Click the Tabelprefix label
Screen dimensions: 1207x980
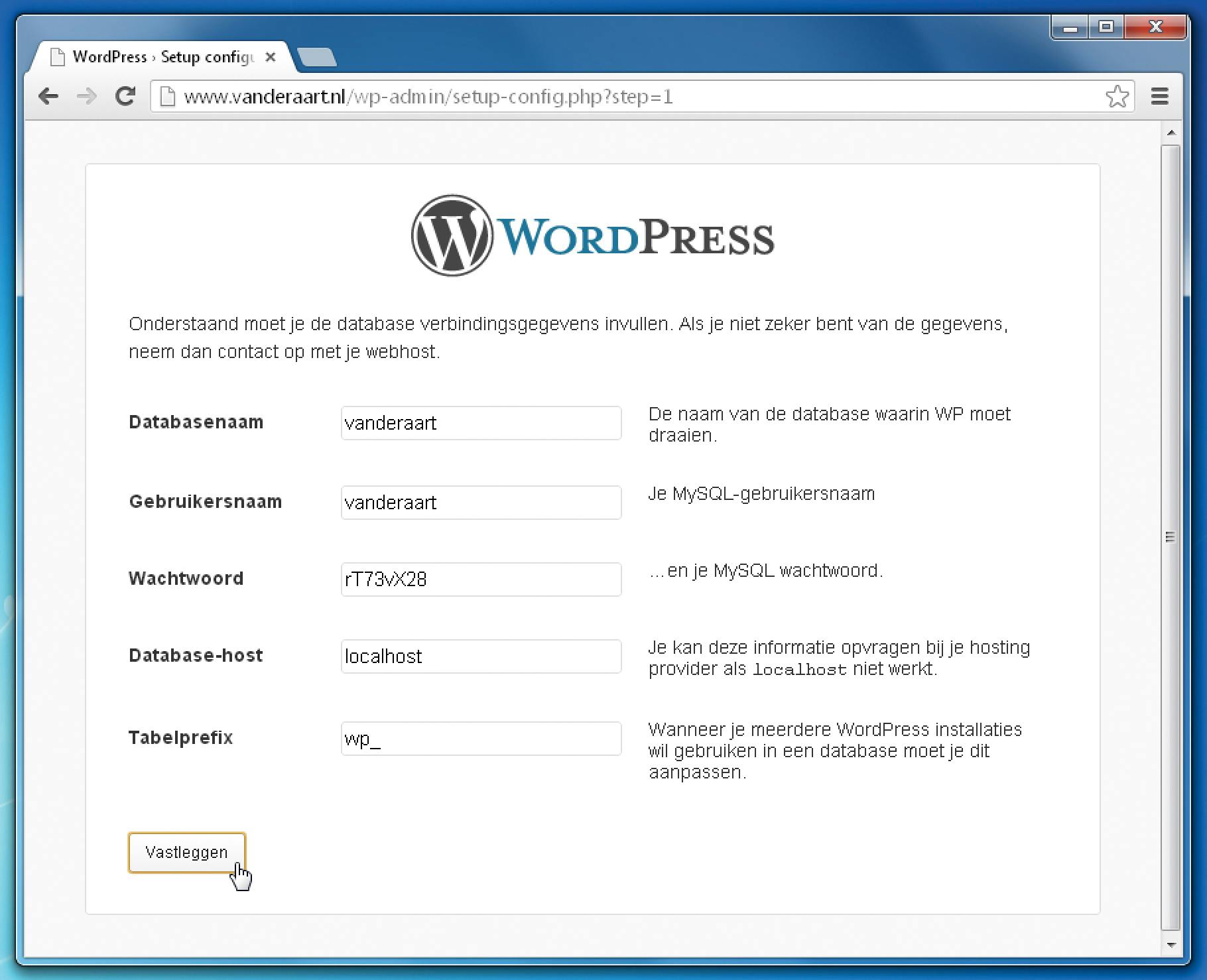(x=181, y=738)
